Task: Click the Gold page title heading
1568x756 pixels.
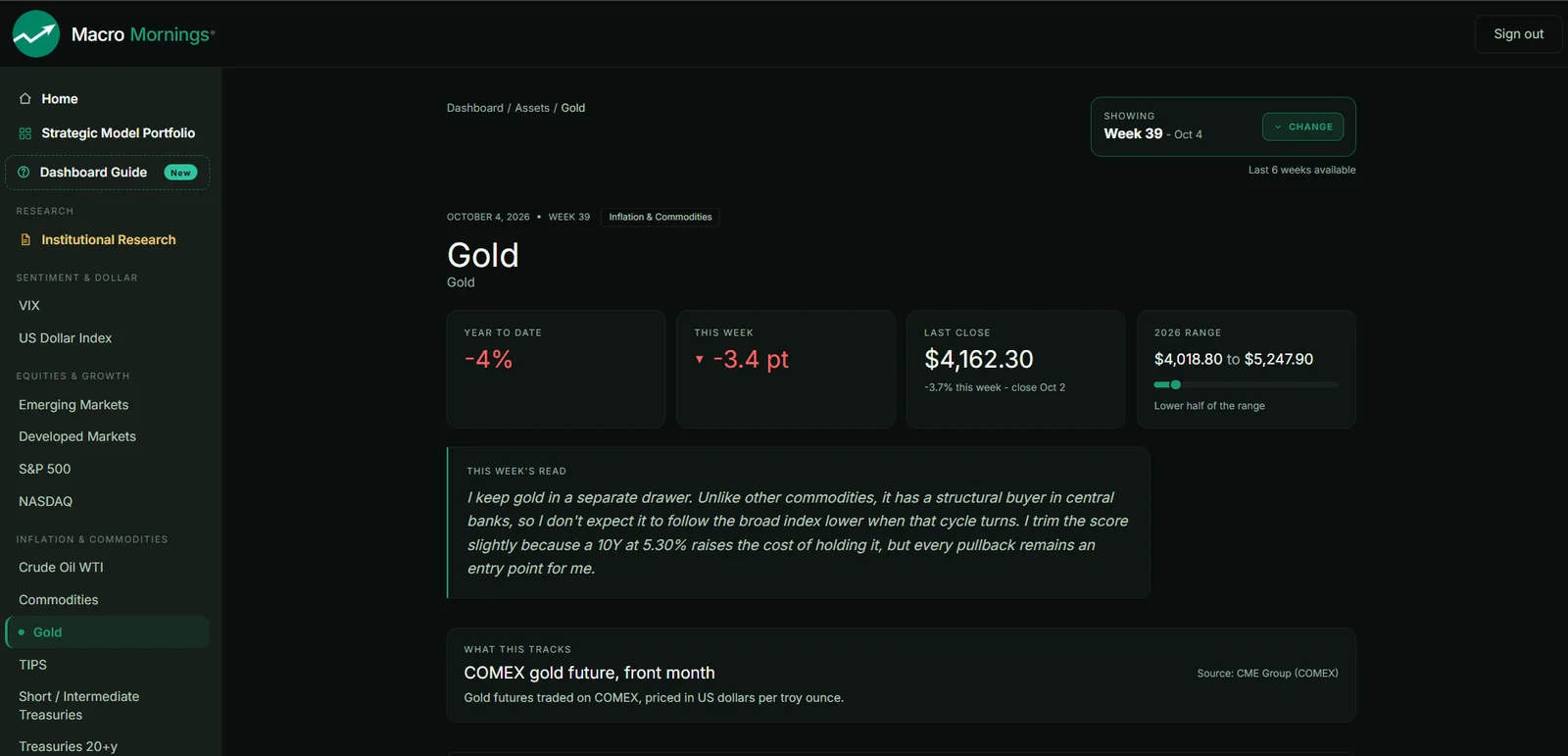Action: (x=483, y=256)
